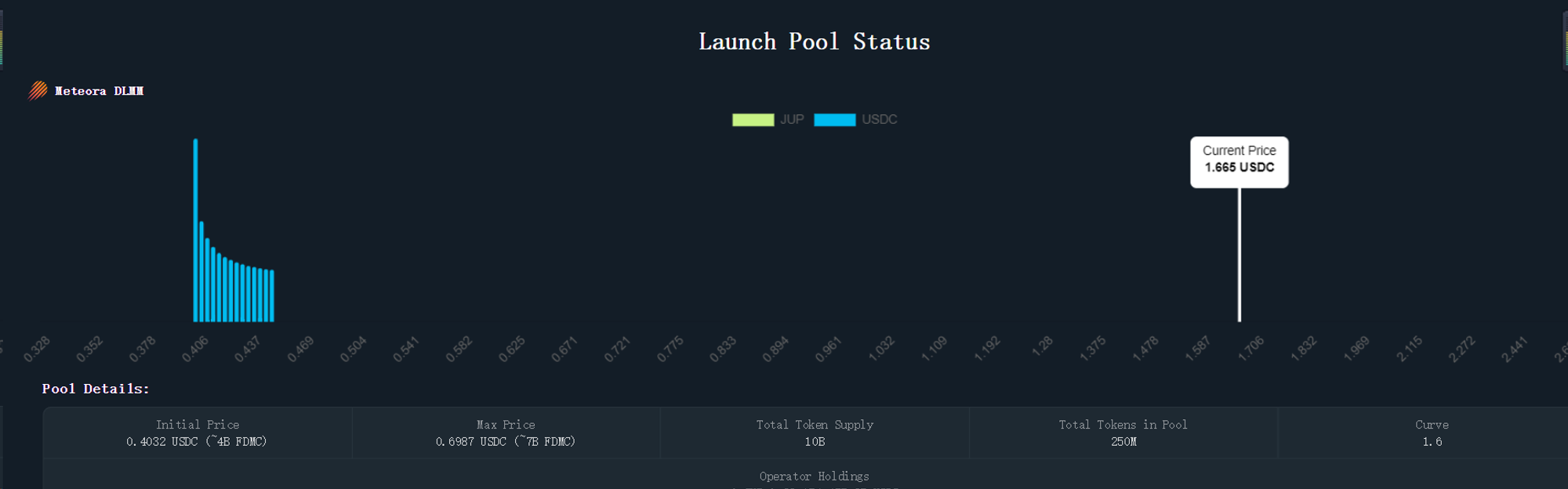The image size is (1568, 489).
Task: Select the Total Tokens in Pool cell
Action: [x=1123, y=433]
